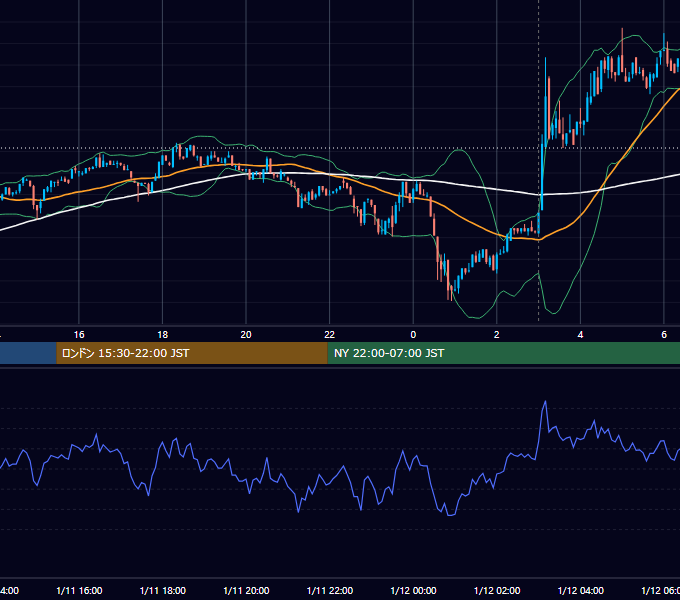This screenshot has height=600, width=680.
Task: Click the 1/11 18:00 date label
Action: [163, 590]
